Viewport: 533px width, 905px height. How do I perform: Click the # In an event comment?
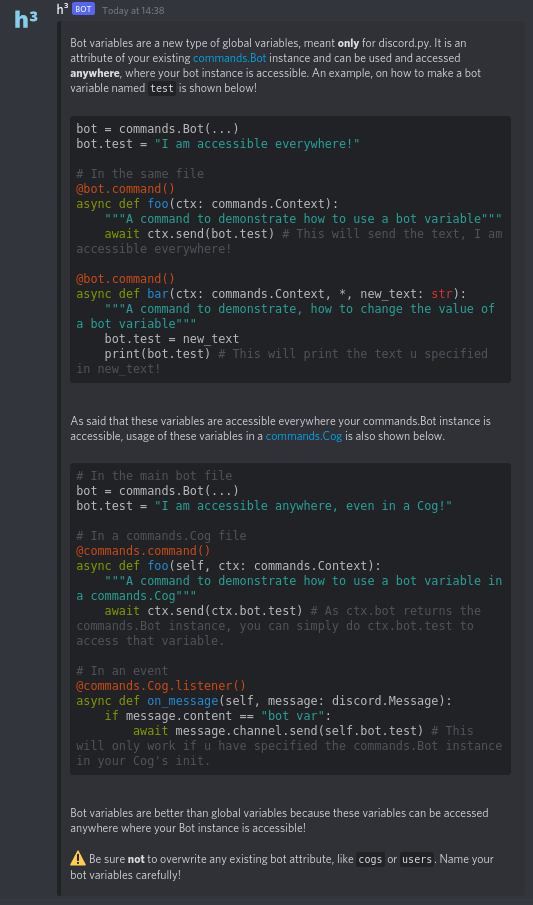pos(122,671)
